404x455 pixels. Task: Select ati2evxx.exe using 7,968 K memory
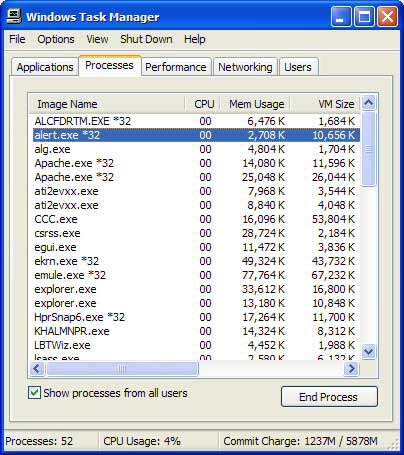[x=196, y=191]
